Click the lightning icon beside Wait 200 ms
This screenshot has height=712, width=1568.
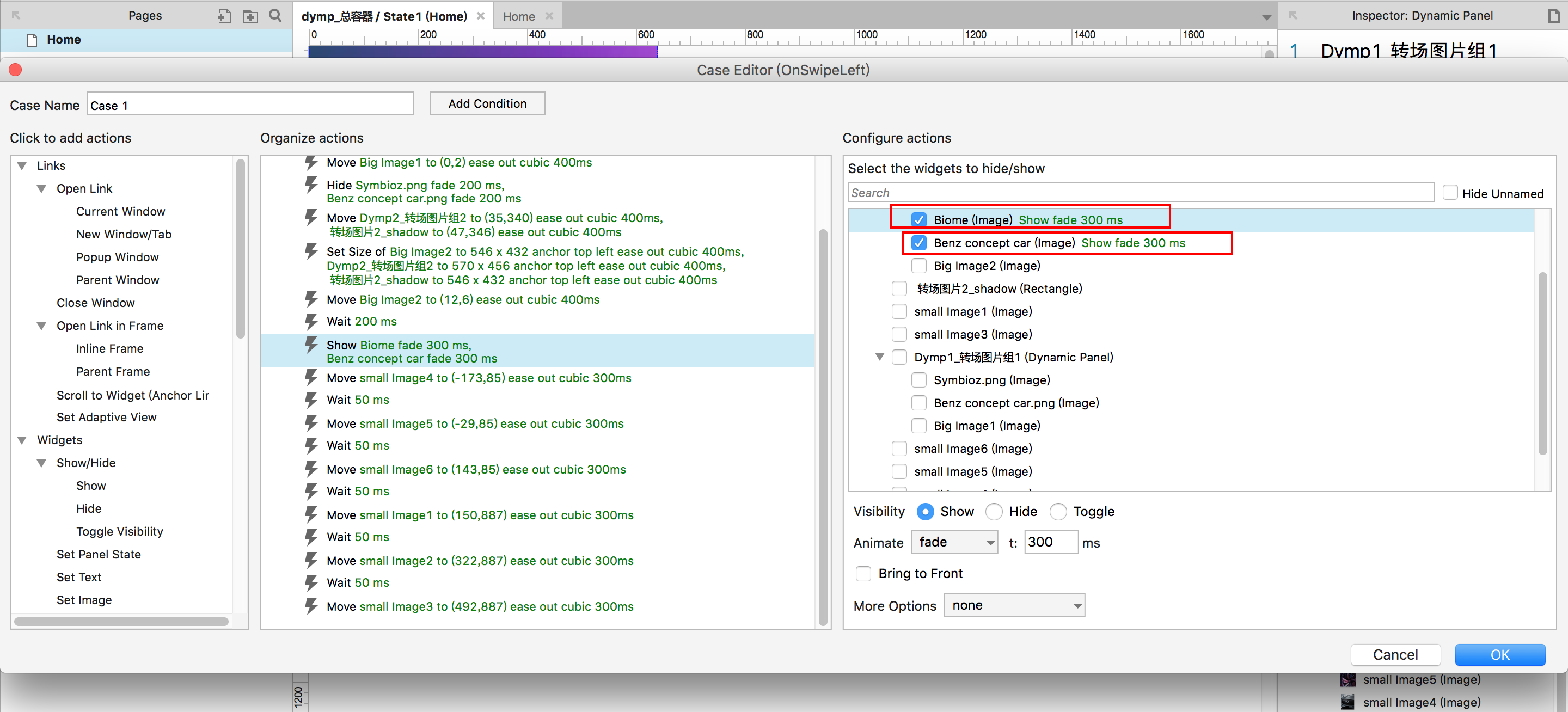pos(311,321)
